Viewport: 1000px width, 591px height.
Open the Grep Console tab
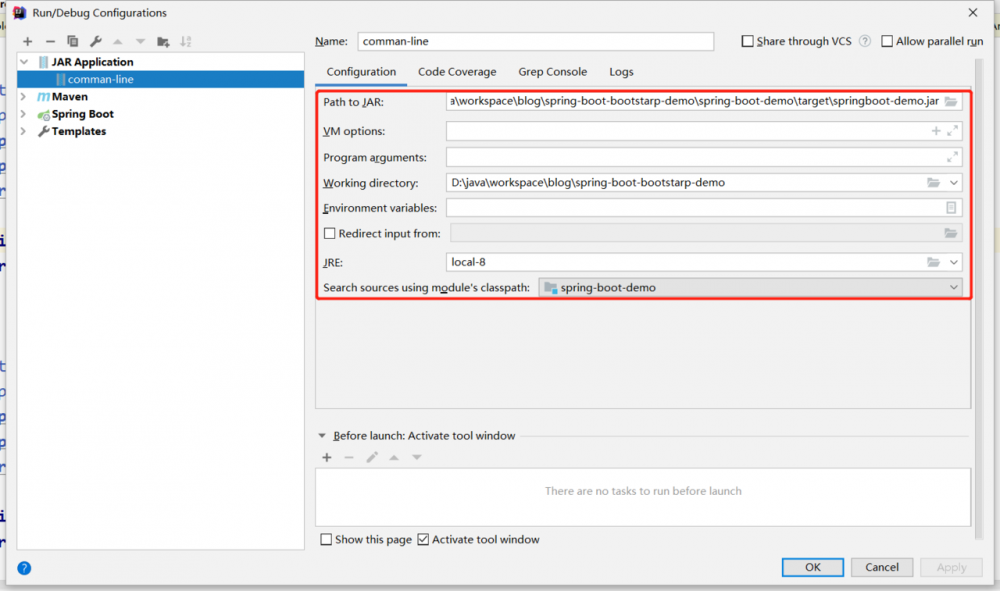point(552,71)
